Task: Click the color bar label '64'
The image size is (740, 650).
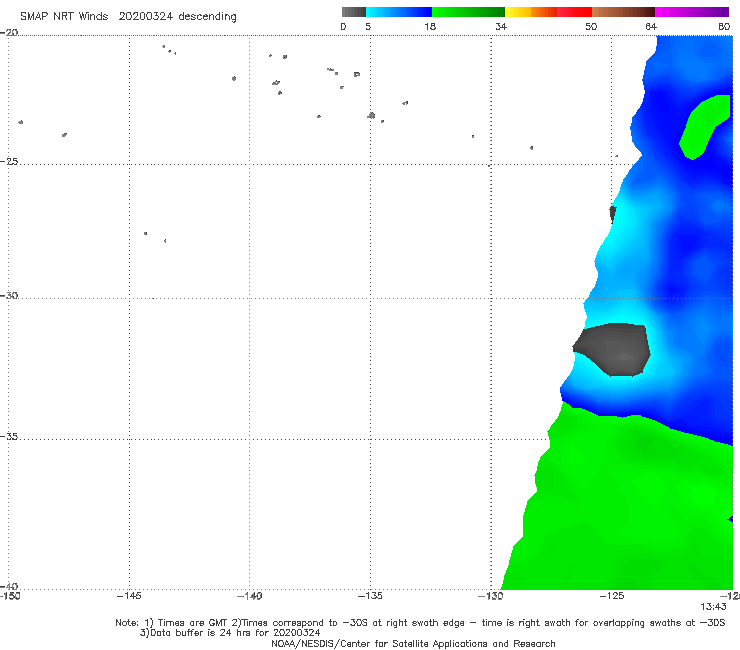Action: coord(651,26)
